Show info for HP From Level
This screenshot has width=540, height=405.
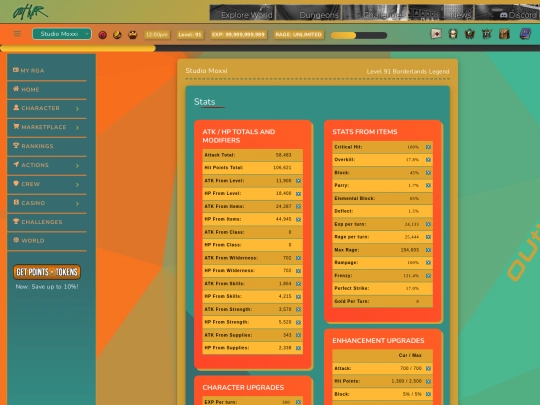298,194
